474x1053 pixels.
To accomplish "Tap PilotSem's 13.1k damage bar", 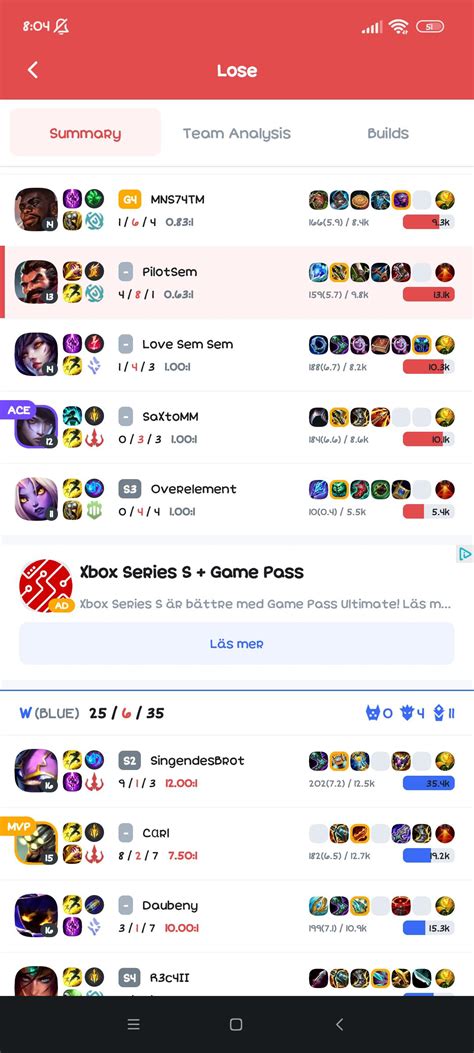I will (428, 293).
